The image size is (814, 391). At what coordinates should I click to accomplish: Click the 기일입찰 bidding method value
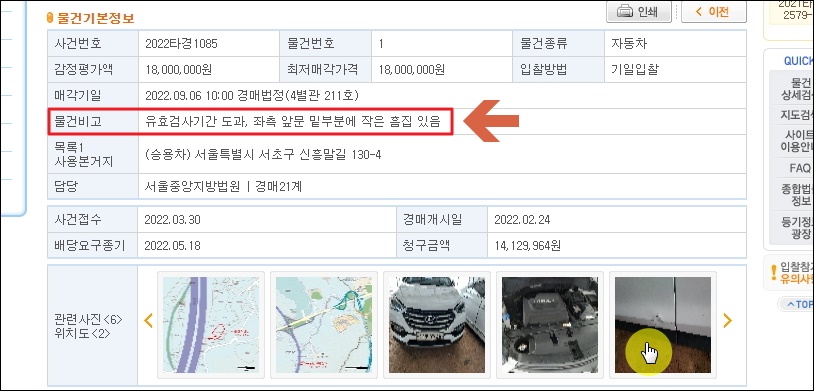pyautogui.click(x=635, y=70)
